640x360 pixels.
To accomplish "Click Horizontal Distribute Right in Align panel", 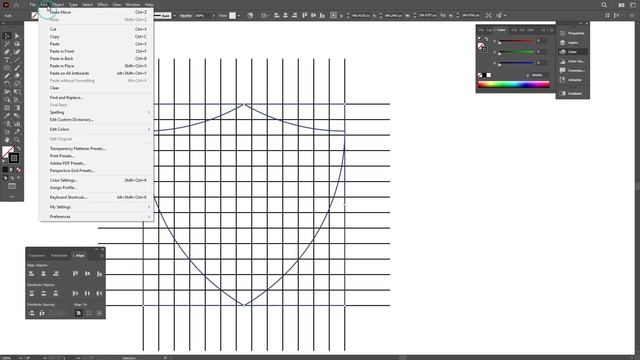I will point(99,293).
